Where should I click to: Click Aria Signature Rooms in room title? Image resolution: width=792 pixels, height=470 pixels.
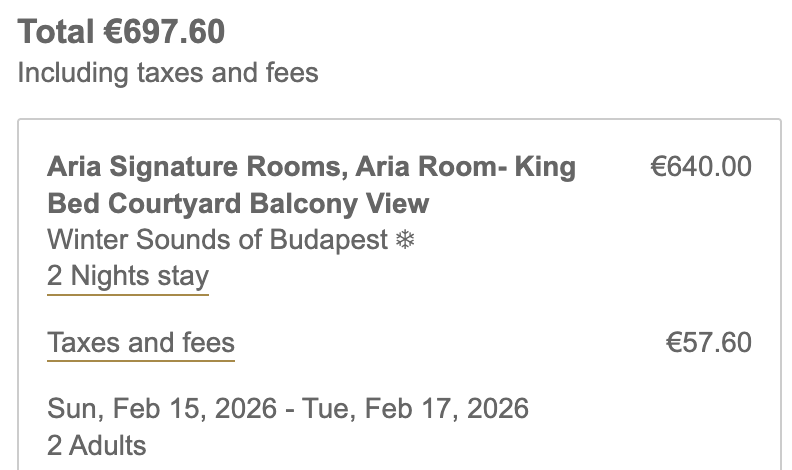(191, 167)
